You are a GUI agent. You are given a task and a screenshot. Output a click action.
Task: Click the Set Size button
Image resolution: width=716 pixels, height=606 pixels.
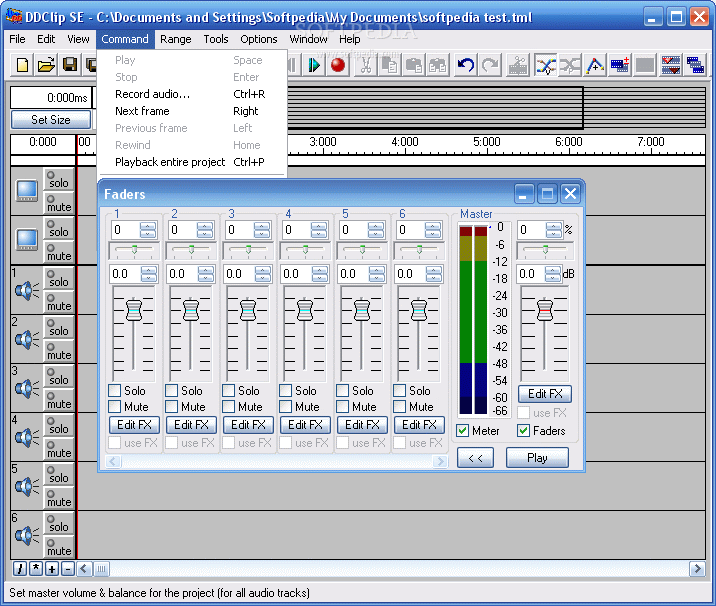(x=51, y=120)
